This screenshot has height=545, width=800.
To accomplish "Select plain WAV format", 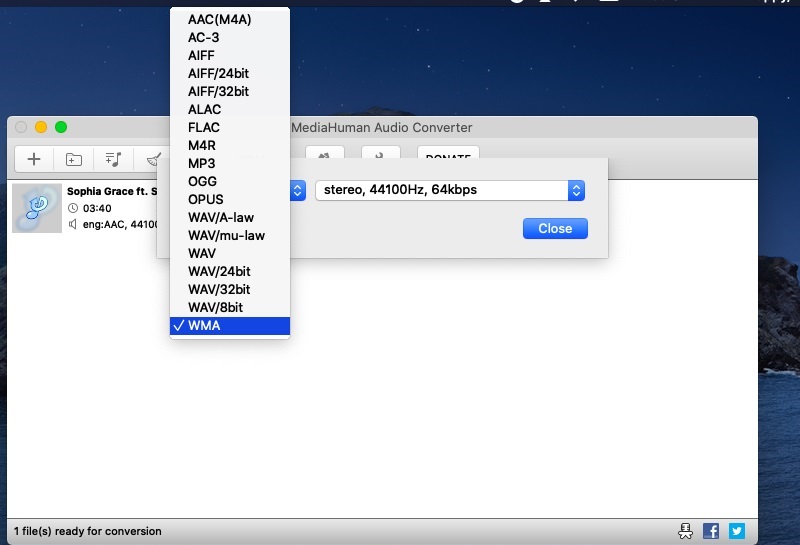I will pos(230,253).
